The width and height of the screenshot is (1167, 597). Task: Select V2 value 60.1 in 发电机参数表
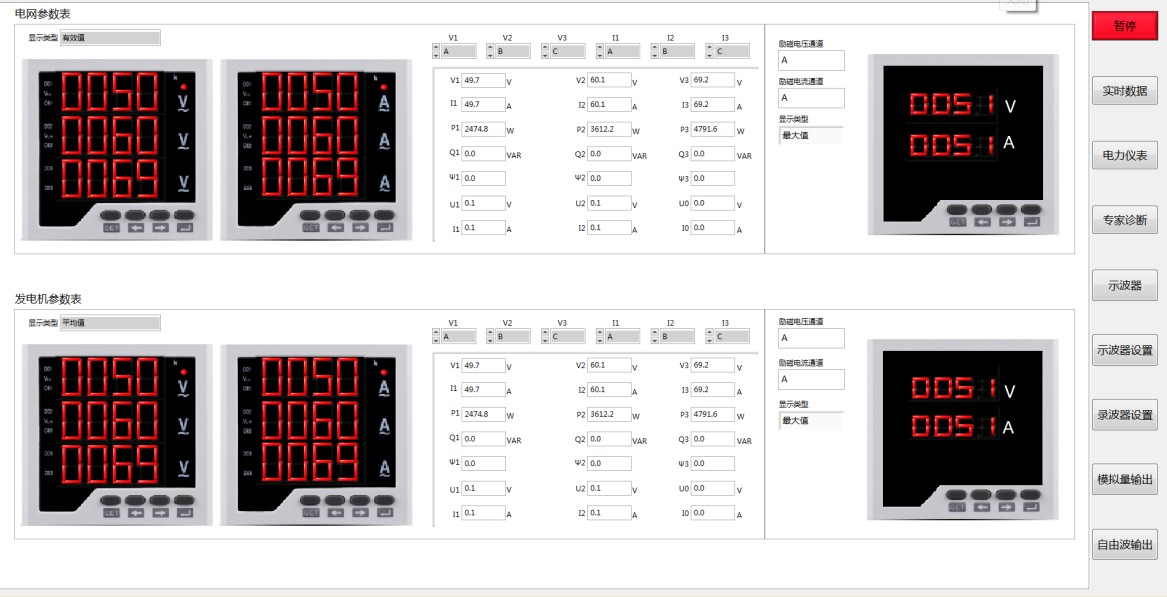pos(609,365)
